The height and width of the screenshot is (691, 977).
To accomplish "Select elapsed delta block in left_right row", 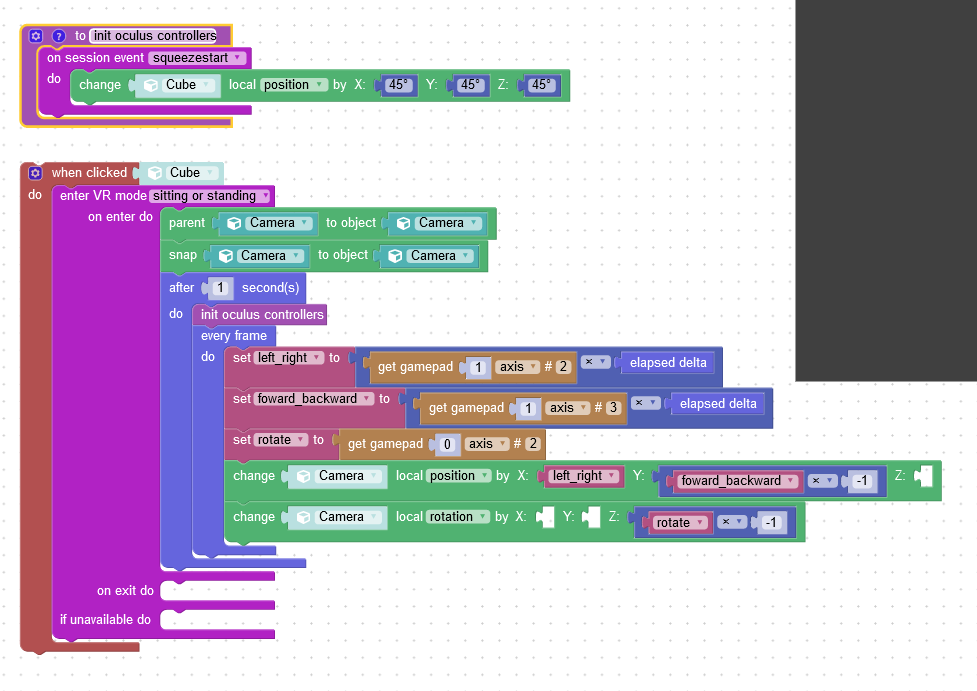I will coord(668,363).
